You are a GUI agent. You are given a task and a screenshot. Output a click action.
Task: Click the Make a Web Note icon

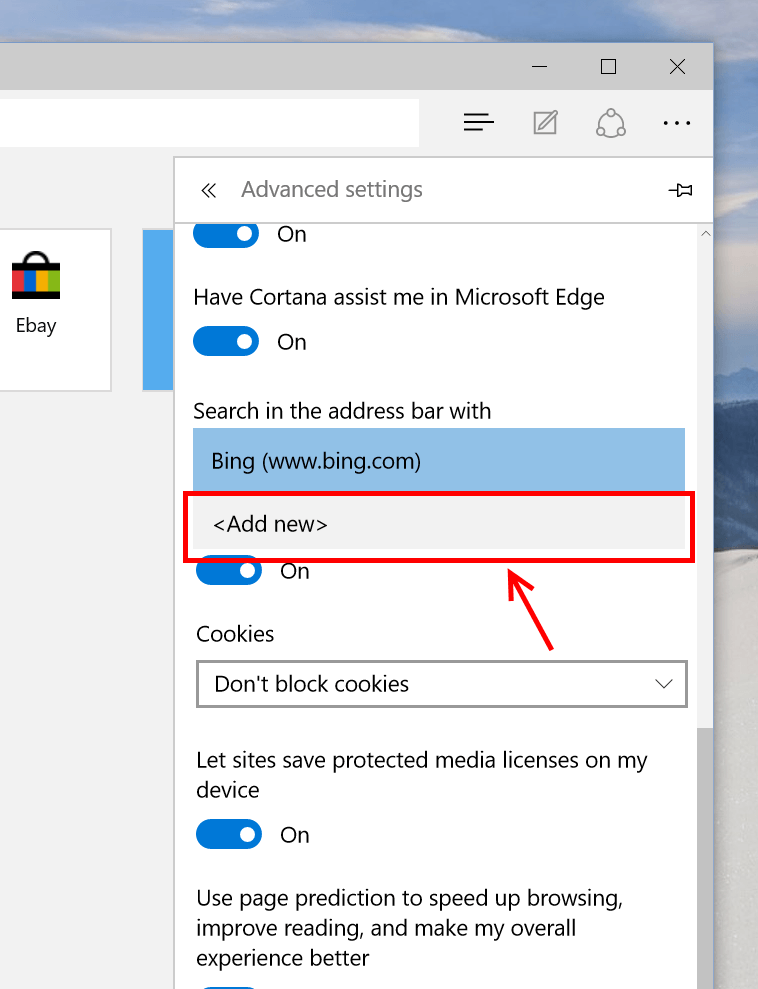[545, 122]
